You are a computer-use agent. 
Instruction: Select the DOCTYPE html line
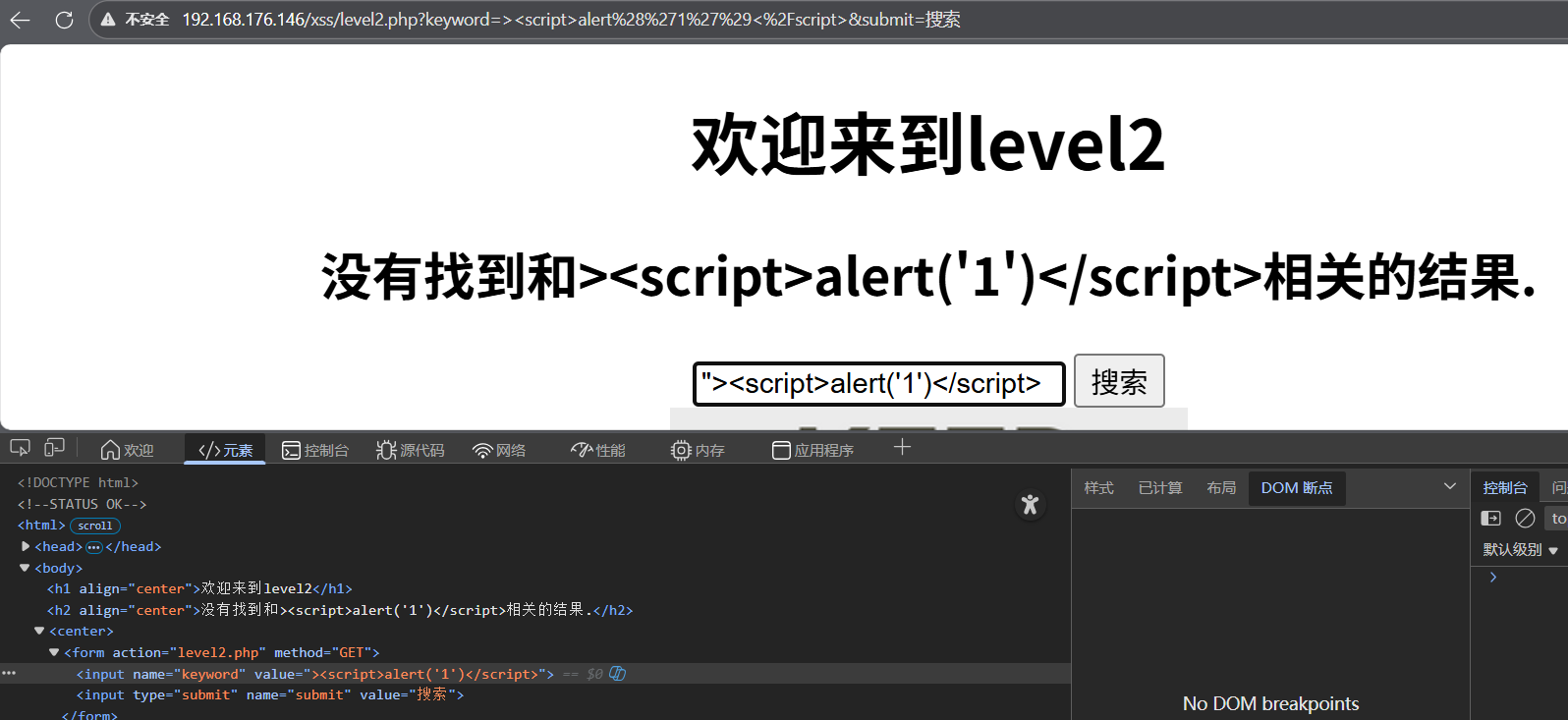tap(78, 482)
